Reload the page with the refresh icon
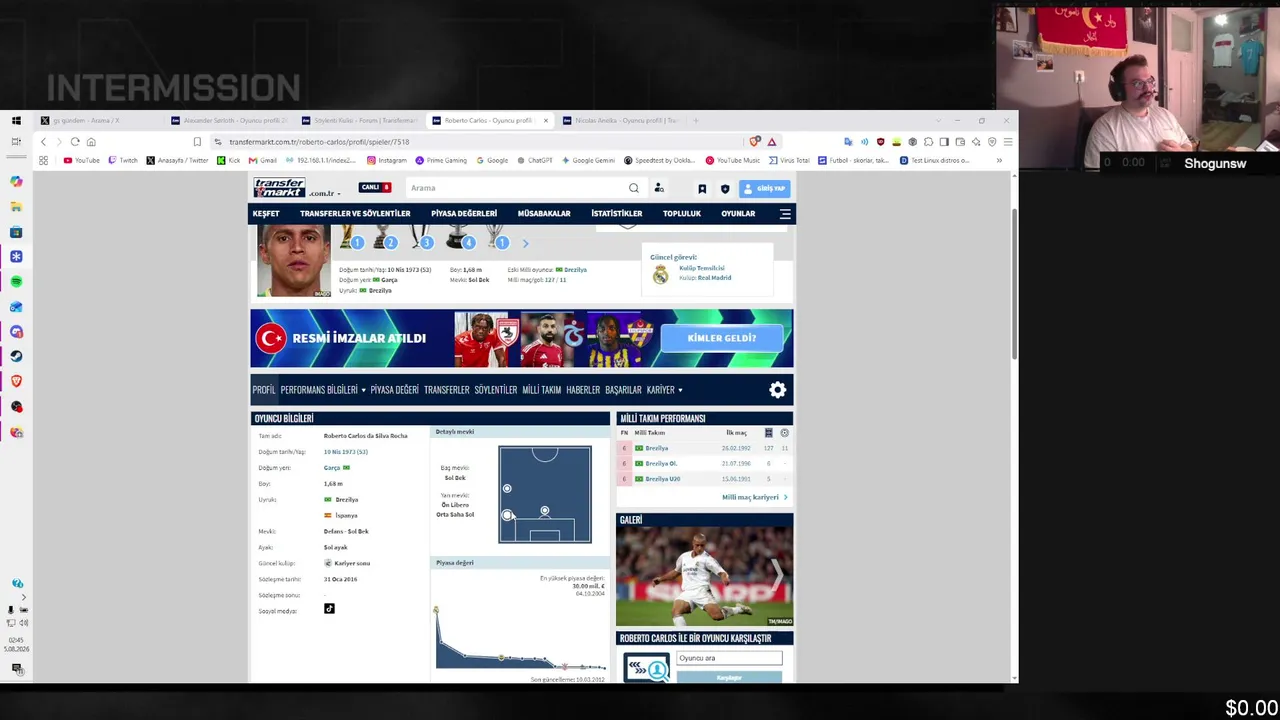1280x720 pixels. [x=75, y=142]
